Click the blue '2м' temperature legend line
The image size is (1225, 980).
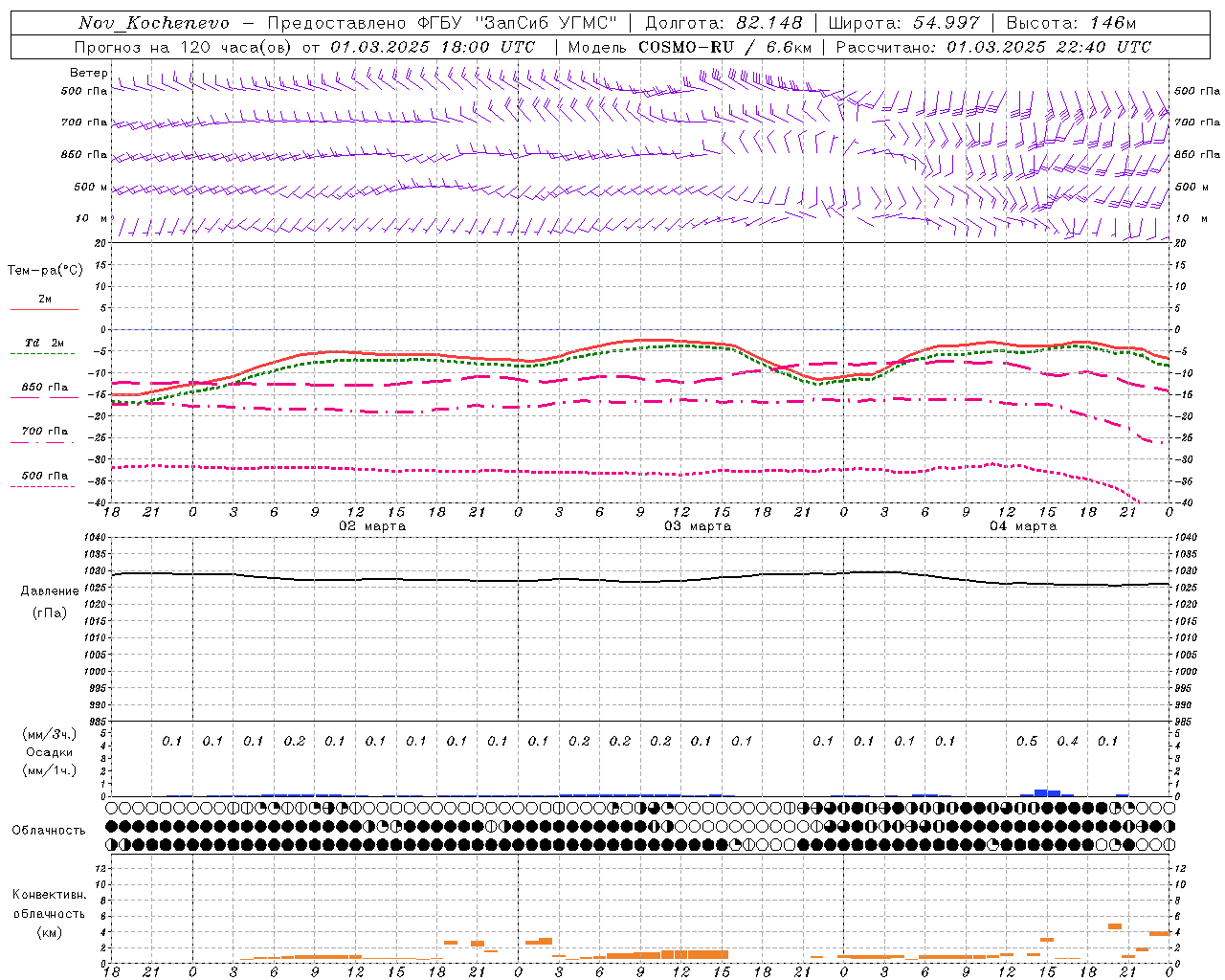pyautogui.click(x=44, y=309)
